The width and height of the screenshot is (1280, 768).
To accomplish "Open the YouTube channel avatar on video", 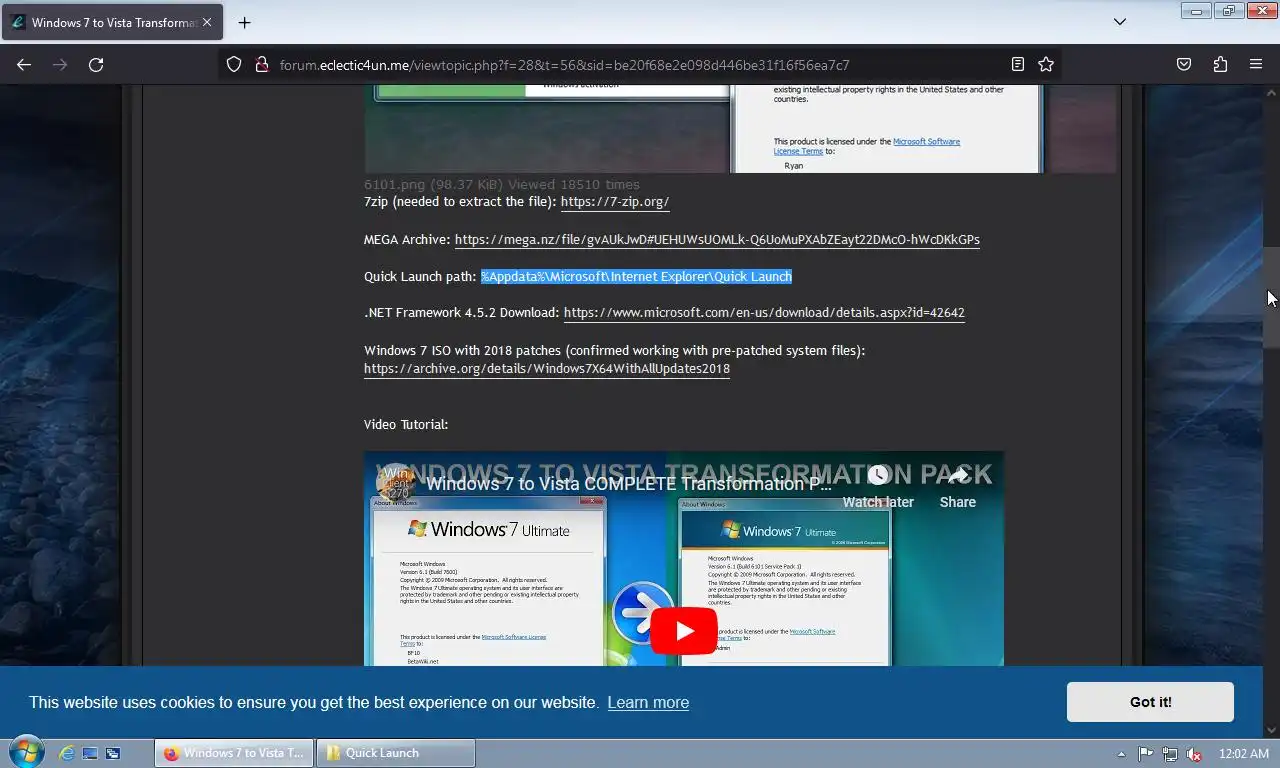I will (x=396, y=483).
